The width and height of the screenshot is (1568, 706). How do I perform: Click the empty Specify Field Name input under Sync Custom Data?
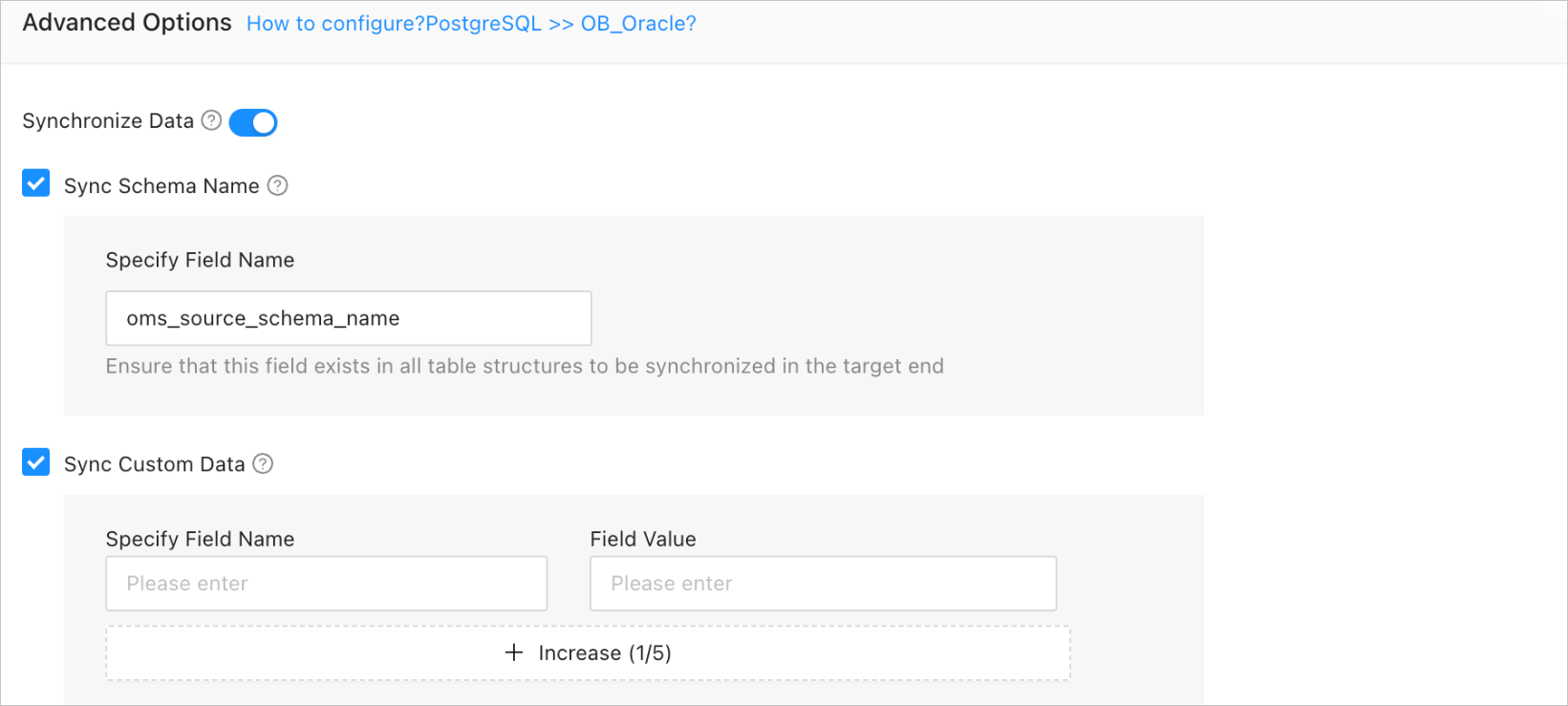[326, 584]
